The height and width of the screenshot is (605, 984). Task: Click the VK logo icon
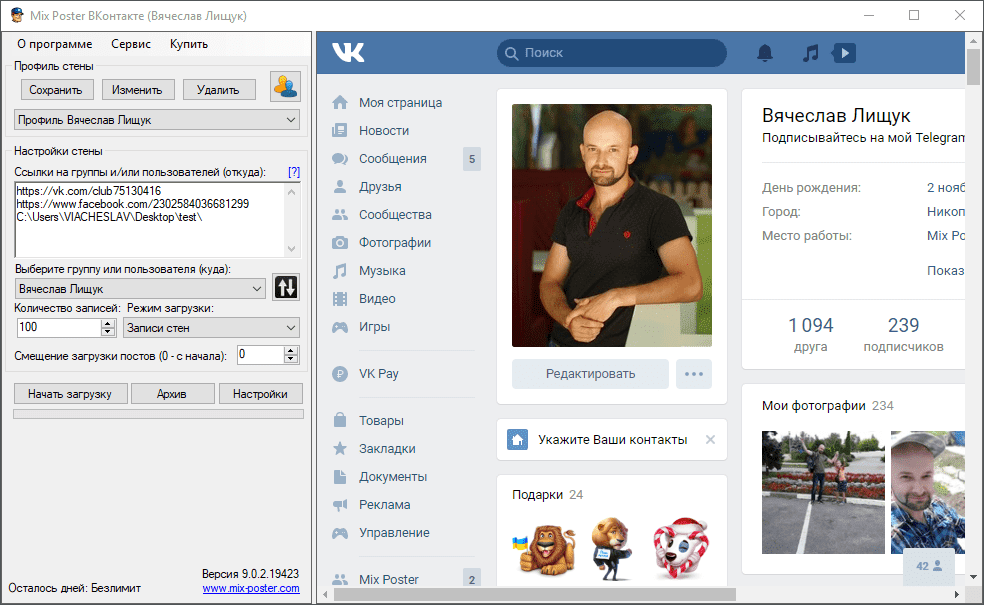(348, 52)
